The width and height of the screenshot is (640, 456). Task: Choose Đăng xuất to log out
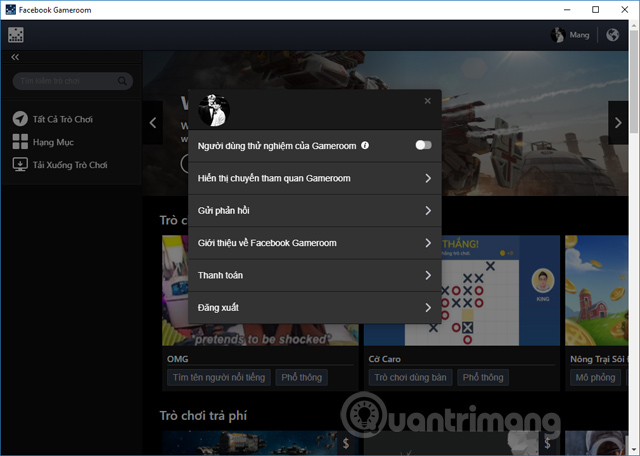tap(315, 307)
